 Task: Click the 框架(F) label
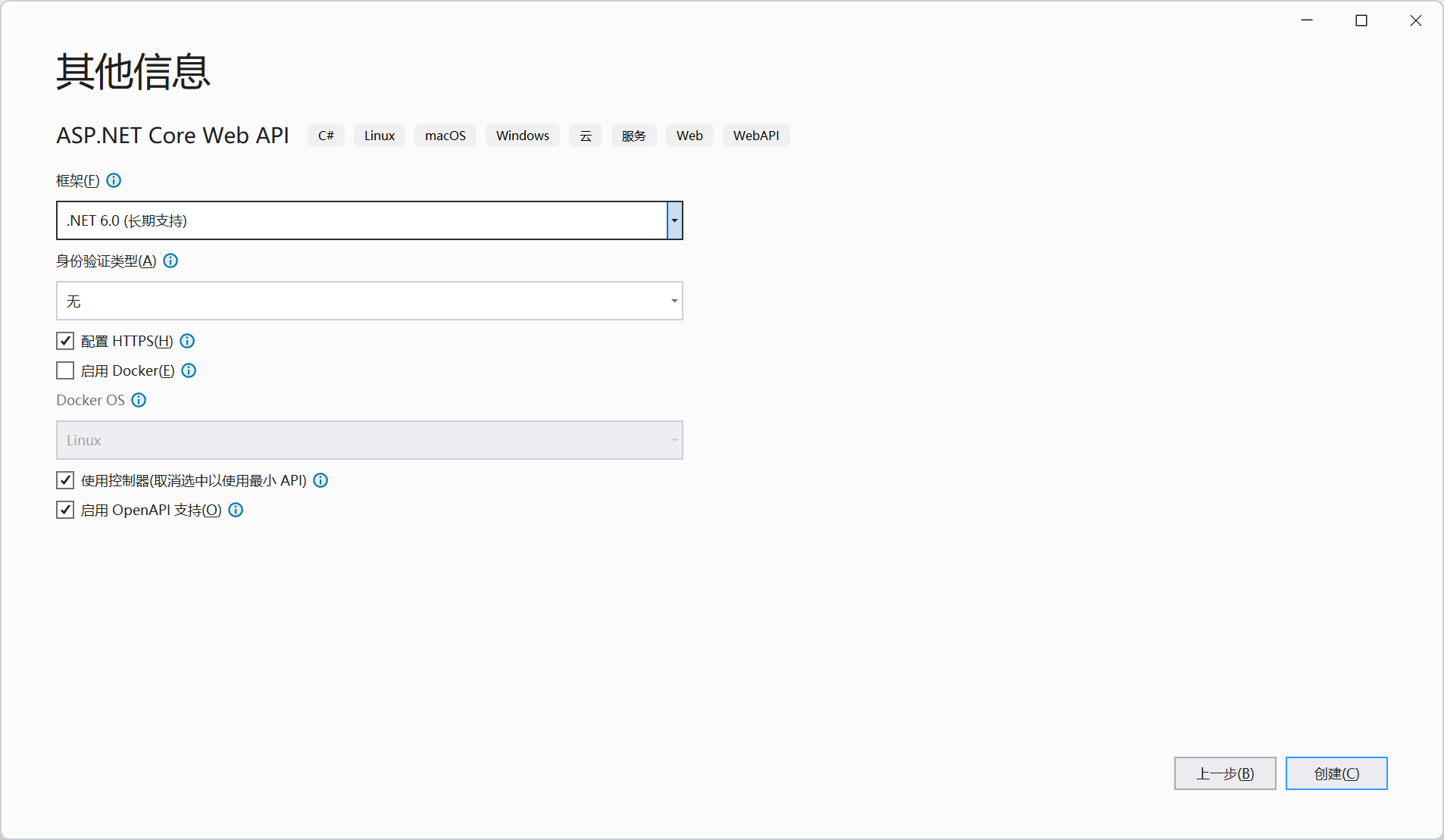click(78, 180)
